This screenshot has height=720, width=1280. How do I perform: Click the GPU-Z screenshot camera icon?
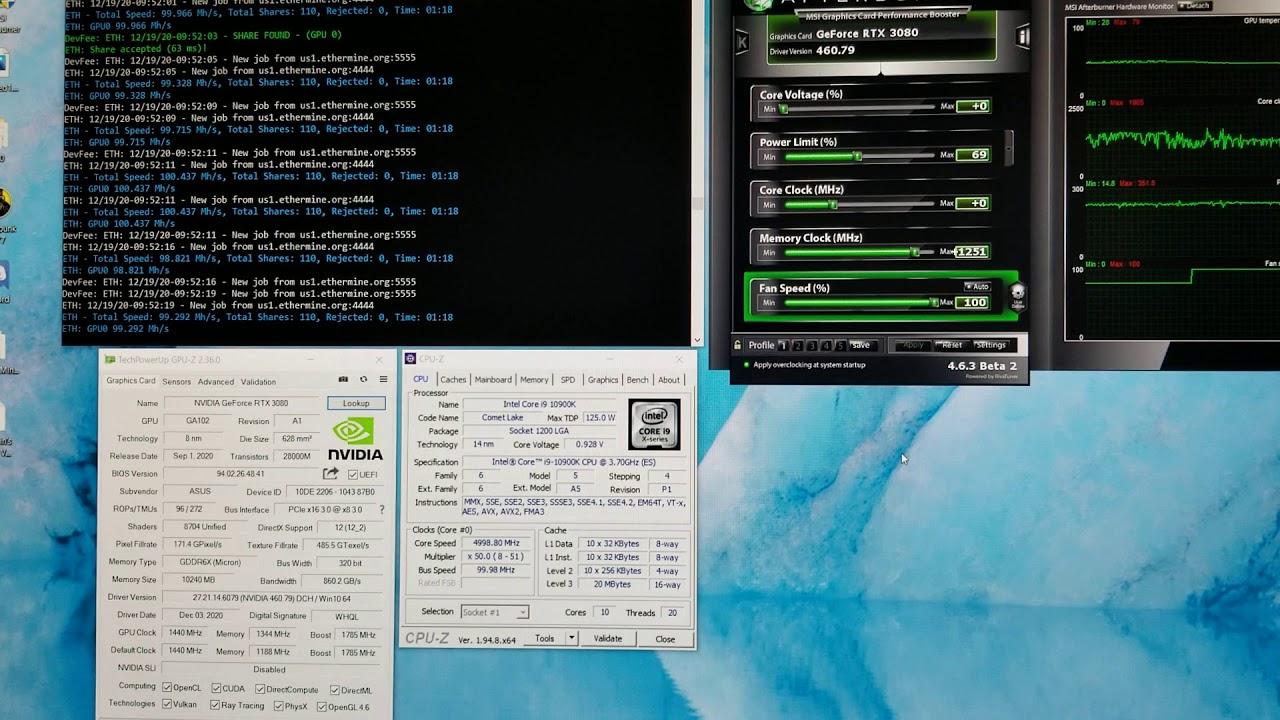tap(343, 380)
